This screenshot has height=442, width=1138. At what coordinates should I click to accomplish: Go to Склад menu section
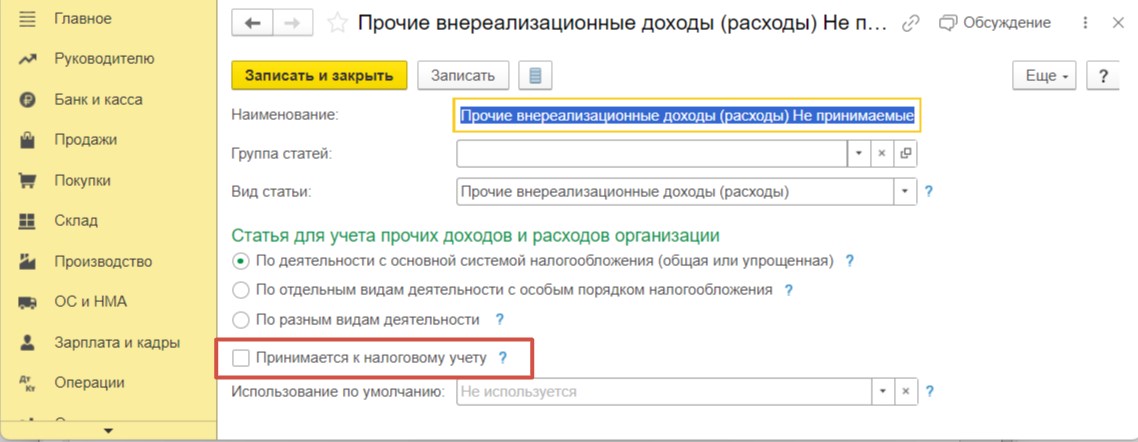[75, 221]
